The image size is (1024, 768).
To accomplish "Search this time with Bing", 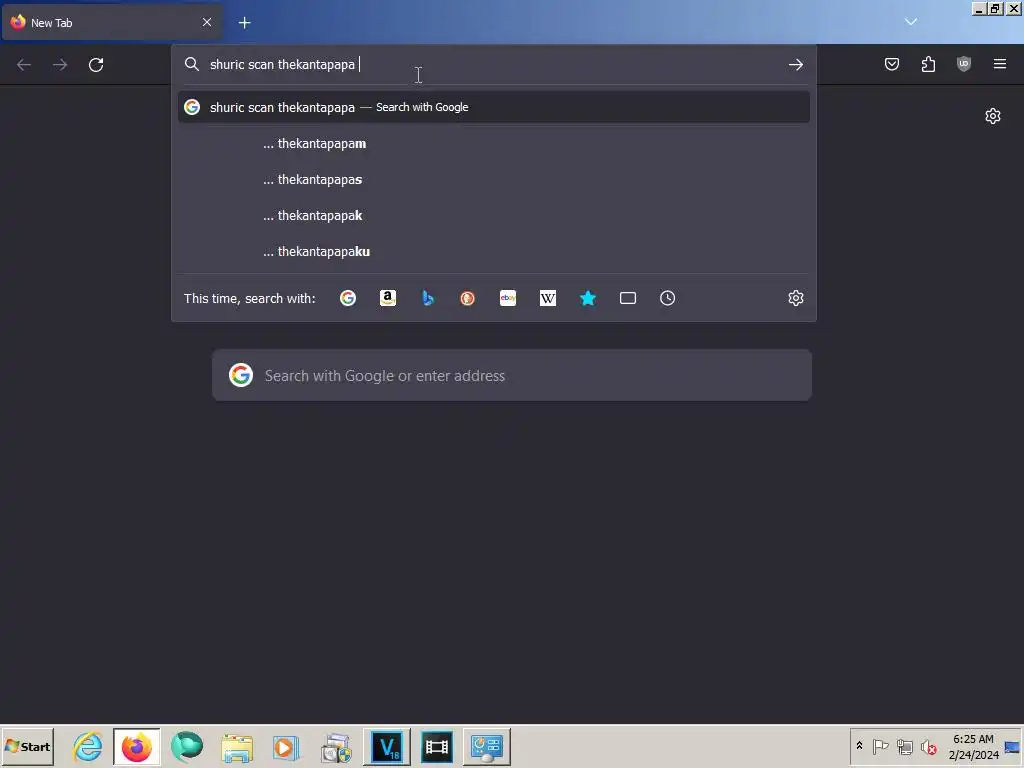I will click(428, 298).
